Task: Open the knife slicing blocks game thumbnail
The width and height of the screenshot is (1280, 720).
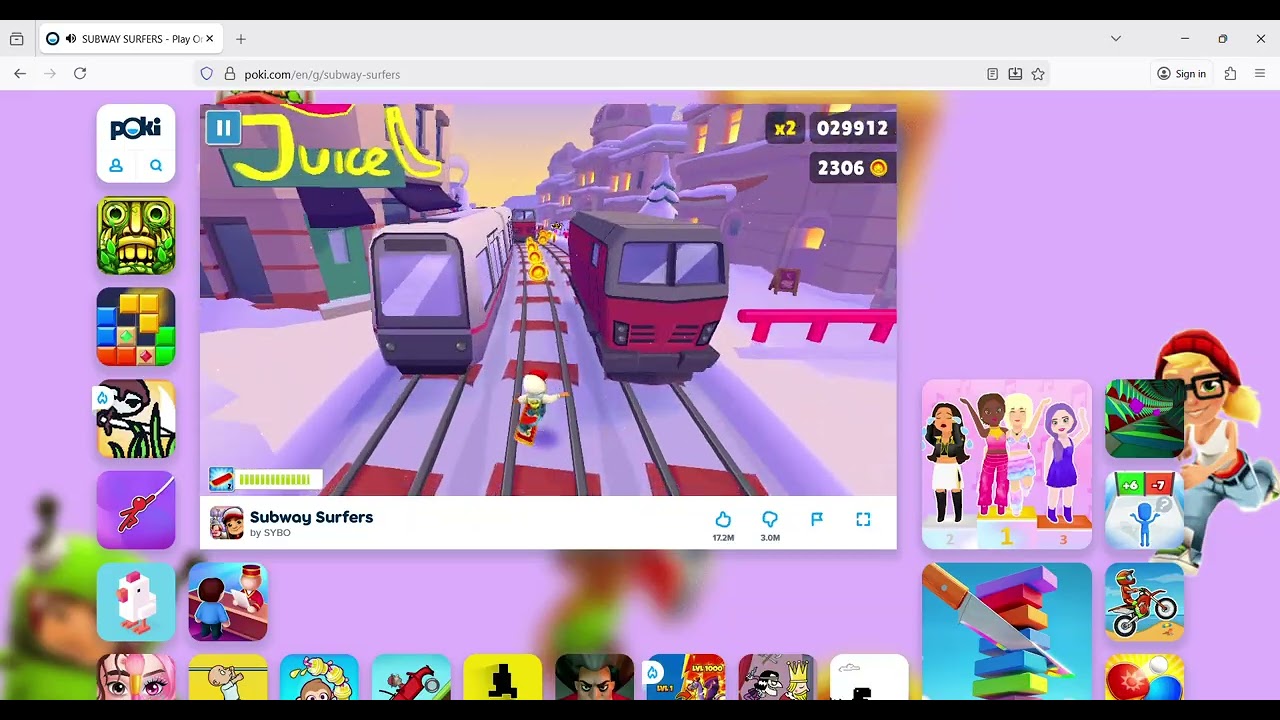Action: pos(1007,631)
